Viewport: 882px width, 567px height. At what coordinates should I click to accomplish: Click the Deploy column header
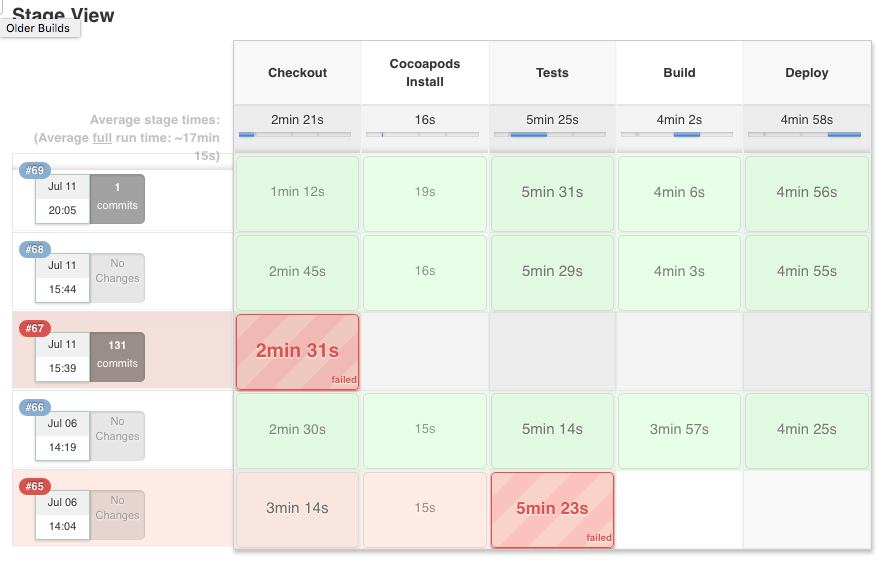(x=807, y=73)
